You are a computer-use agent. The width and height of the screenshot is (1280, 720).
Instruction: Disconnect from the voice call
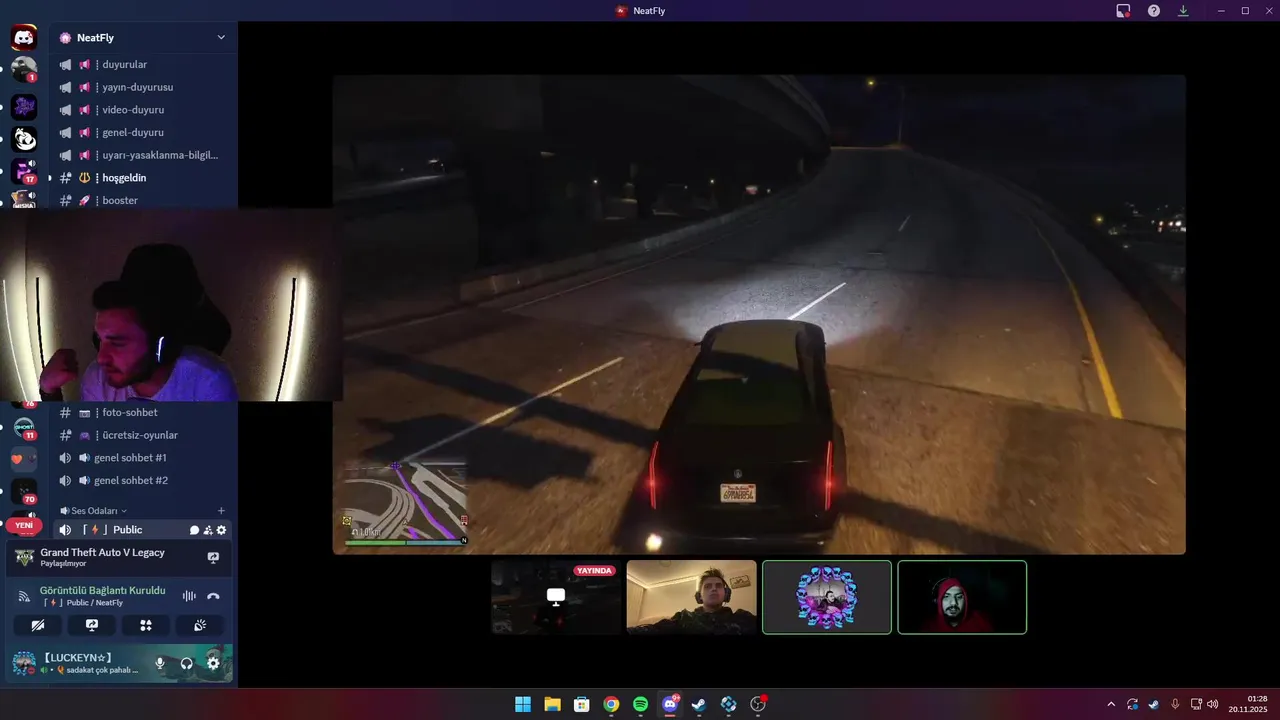pyautogui.click(x=213, y=596)
